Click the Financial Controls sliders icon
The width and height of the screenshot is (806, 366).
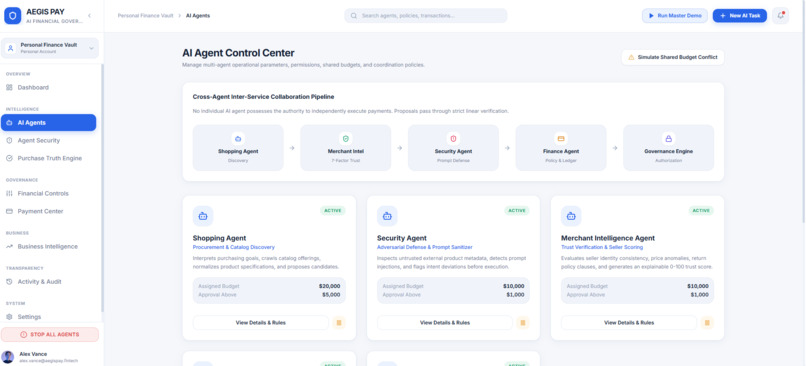click(x=9, y=193)
